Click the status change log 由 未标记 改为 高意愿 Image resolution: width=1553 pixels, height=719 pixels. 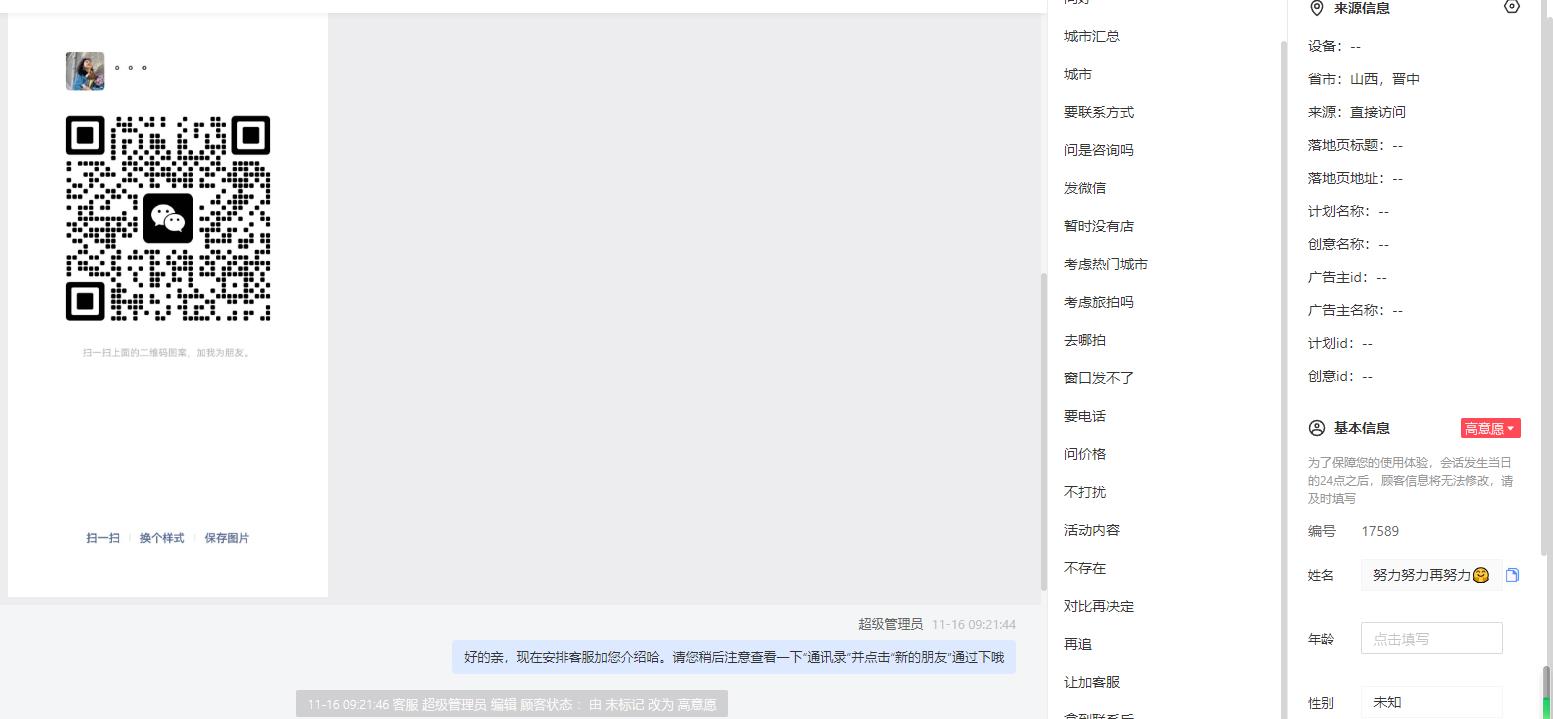tap(512, 704)
